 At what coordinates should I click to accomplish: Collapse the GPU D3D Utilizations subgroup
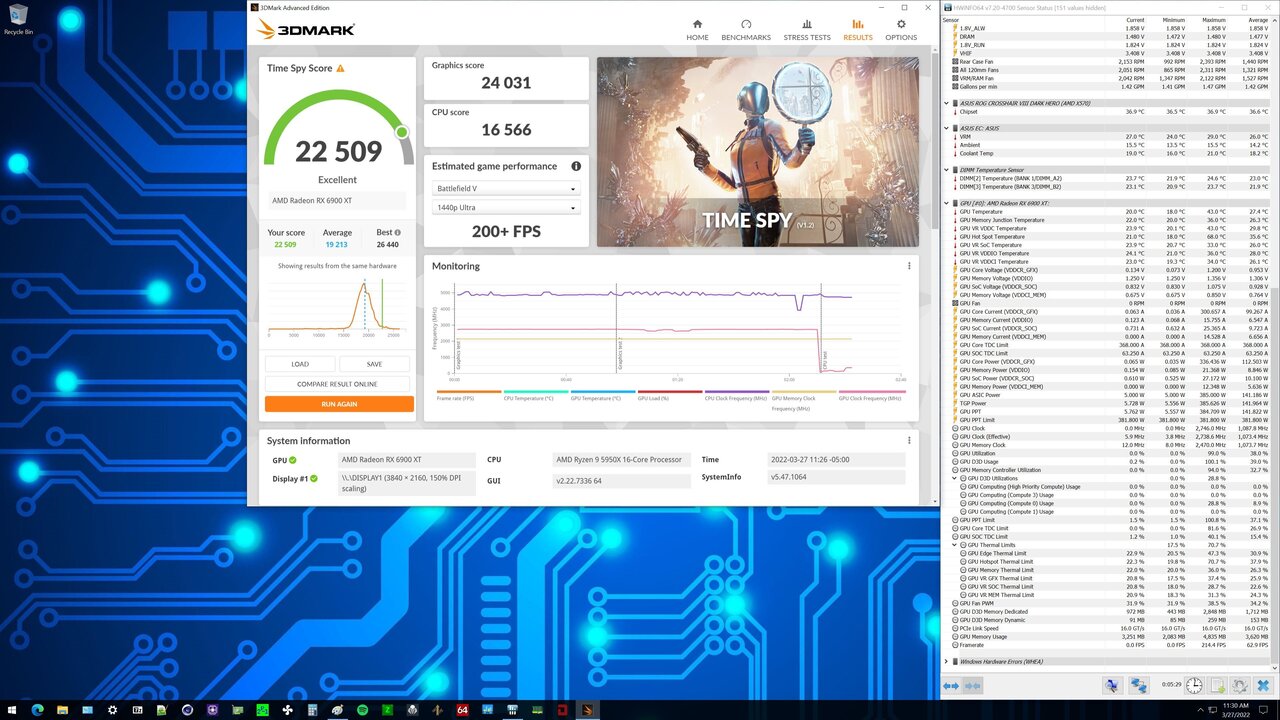click(x=954, y=479)
